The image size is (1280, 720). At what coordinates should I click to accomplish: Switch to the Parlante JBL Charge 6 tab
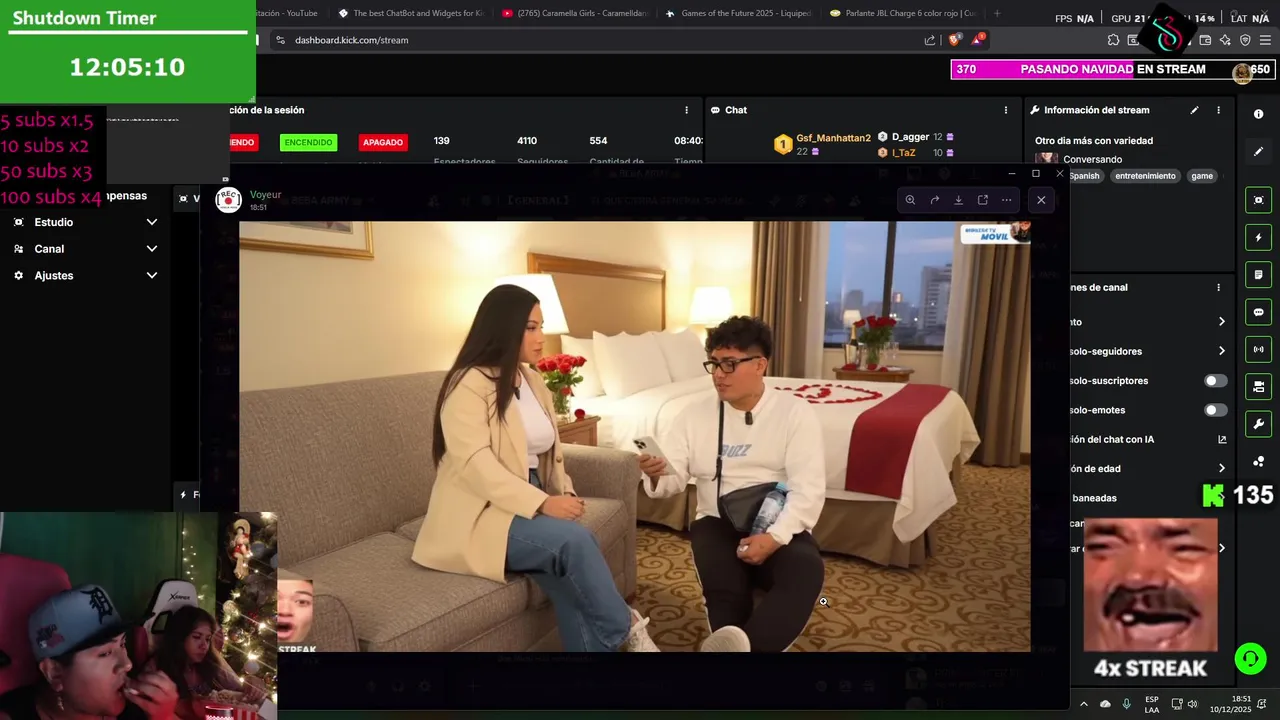pyautogui.click(x=903, y=13)
